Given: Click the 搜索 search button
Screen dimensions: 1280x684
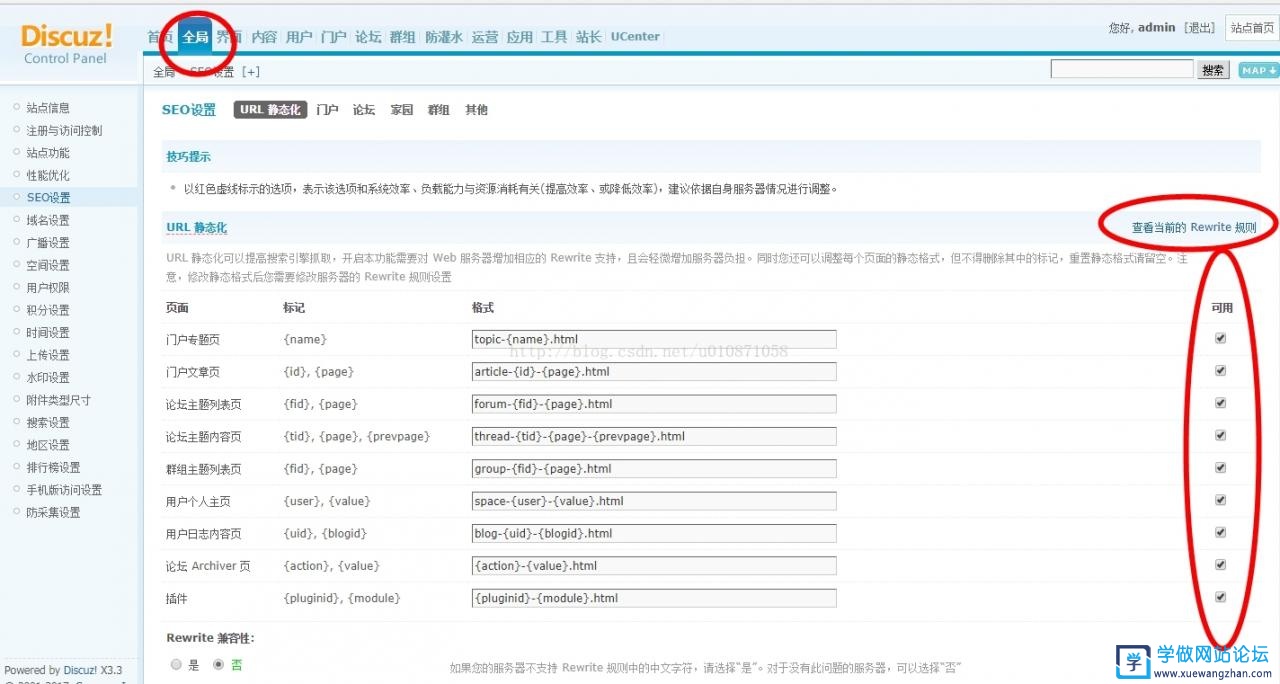Looking at the screenshot, I should (x=1213, y=68).
